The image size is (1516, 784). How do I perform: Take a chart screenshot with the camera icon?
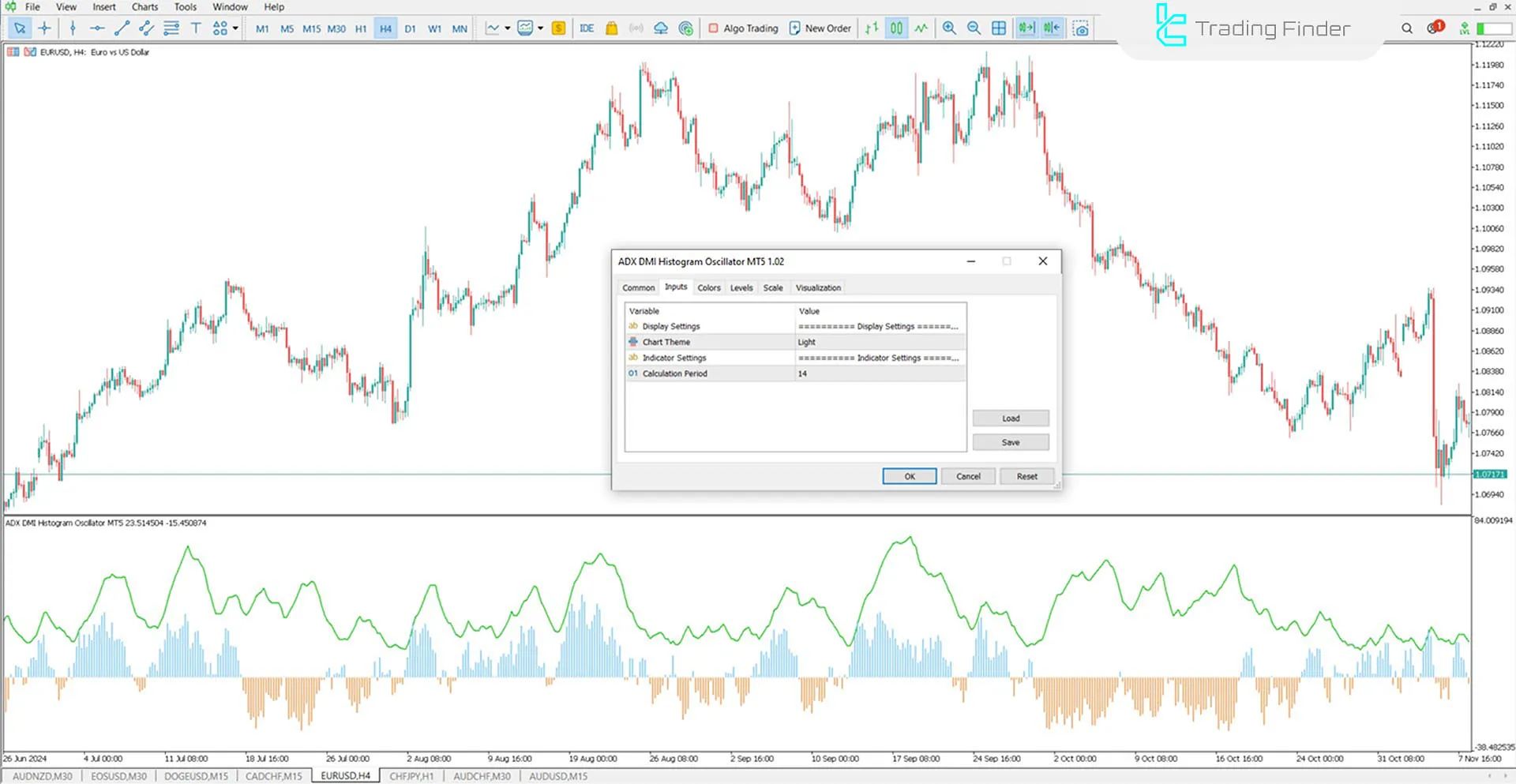point(1081,28)
